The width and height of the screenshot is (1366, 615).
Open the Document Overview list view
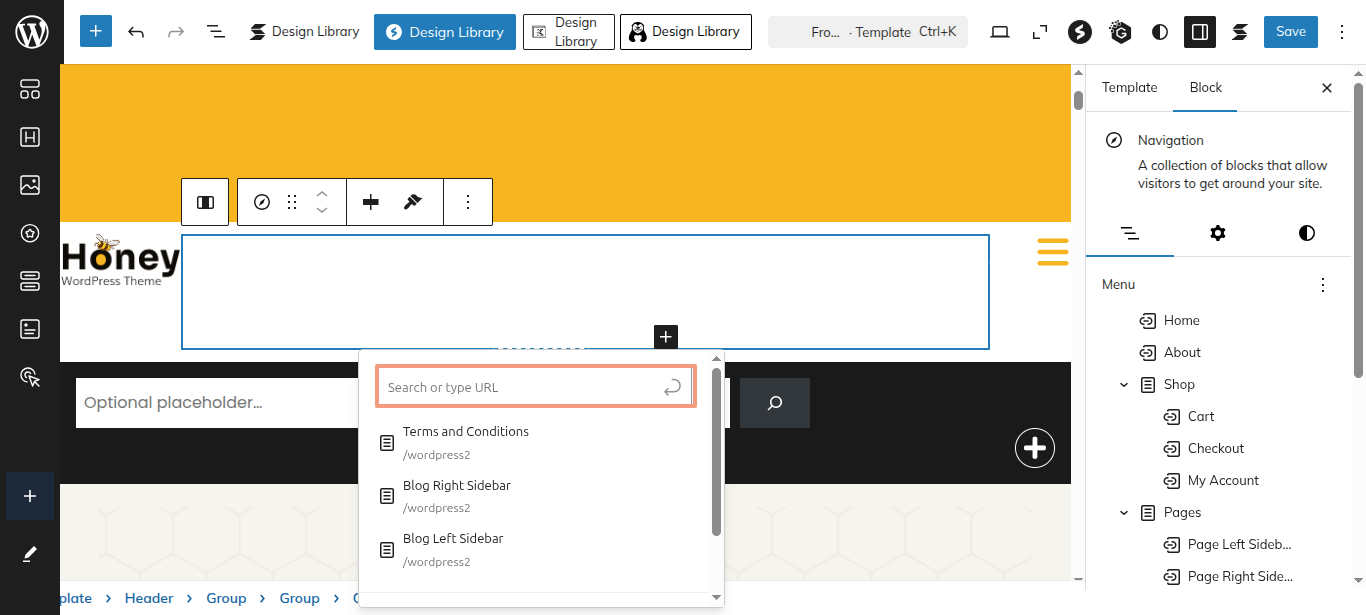point(215,32)
